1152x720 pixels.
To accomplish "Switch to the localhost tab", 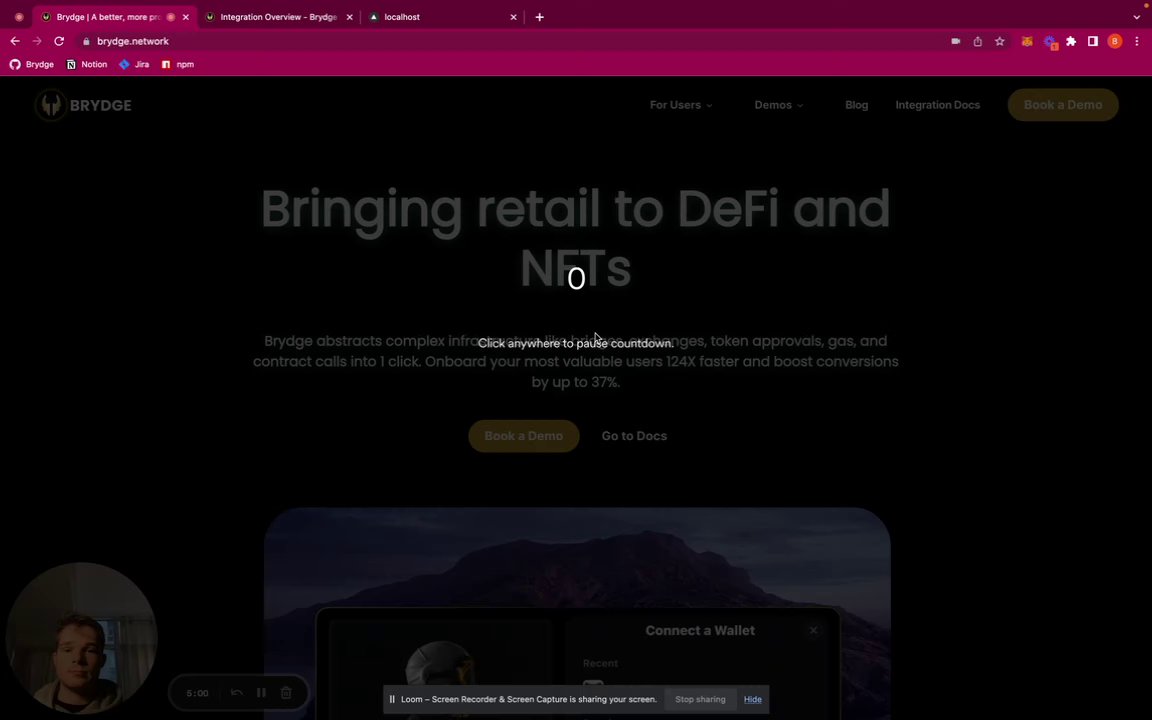I will tap(442, 17).
